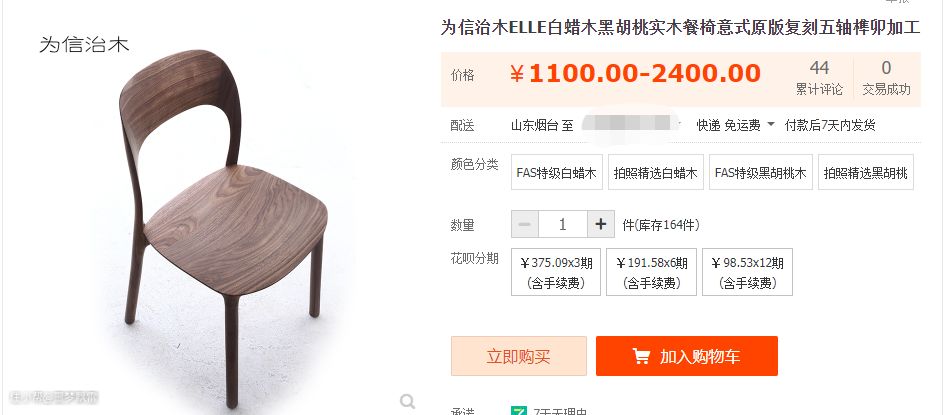This screenshot has height=415, width=944.
Task: Select the ¥191.58x6期 installment plan
Action: point(651,272)
